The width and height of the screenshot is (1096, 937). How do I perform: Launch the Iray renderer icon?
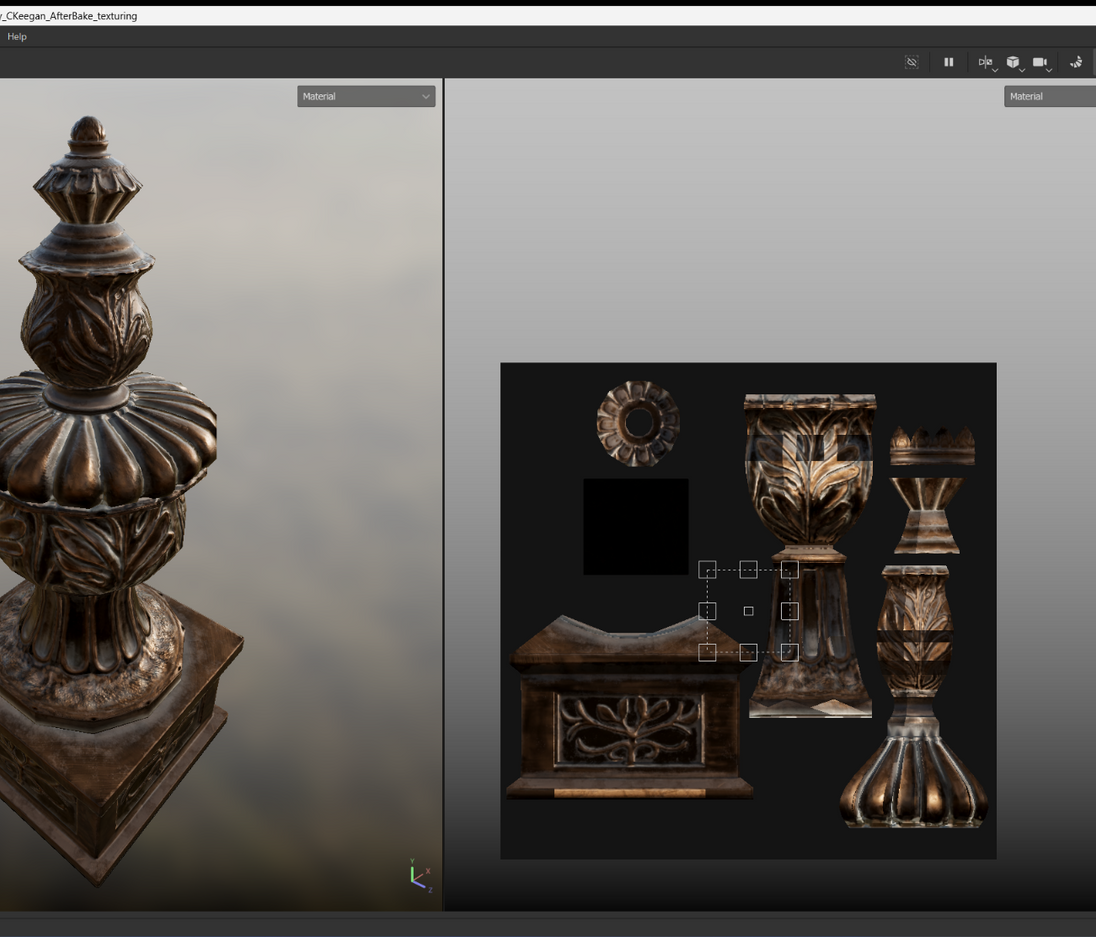pyautogui.click(x=1076, y=62)
